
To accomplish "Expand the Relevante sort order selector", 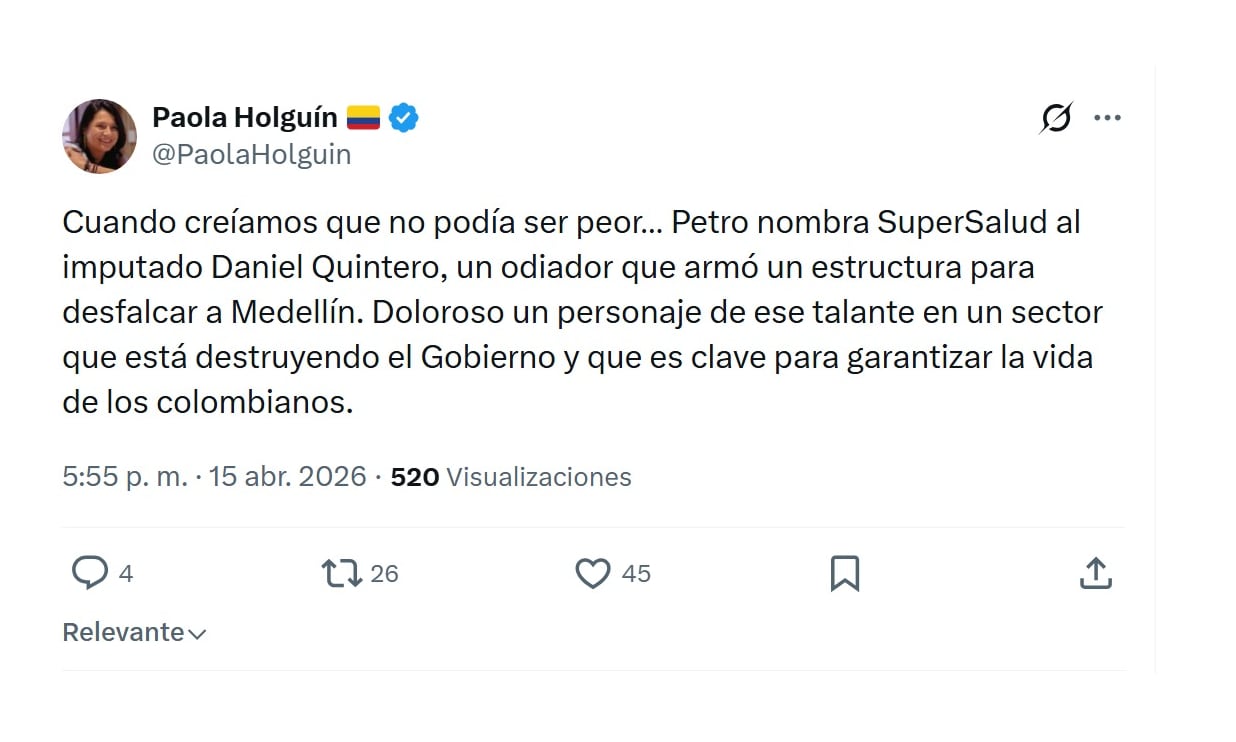I will [134, 632].
